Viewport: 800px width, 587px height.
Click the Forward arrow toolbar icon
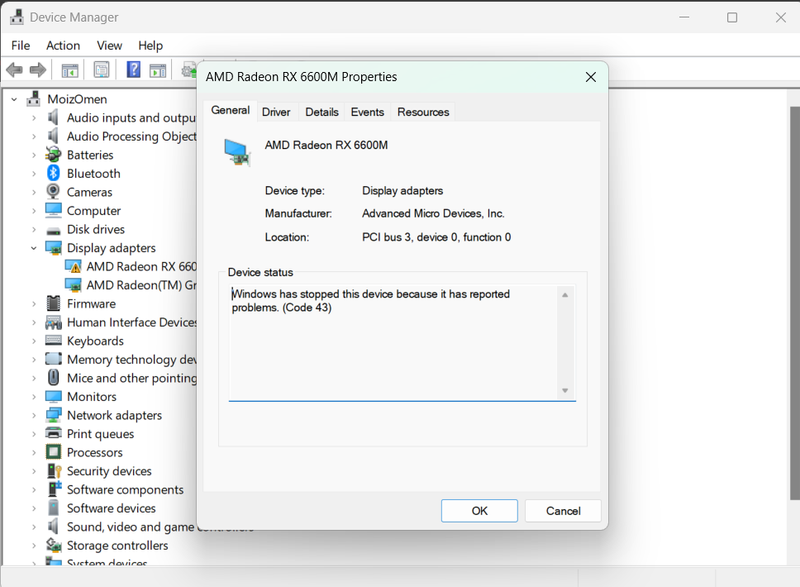pyautogui.click(x=38, y=69)
